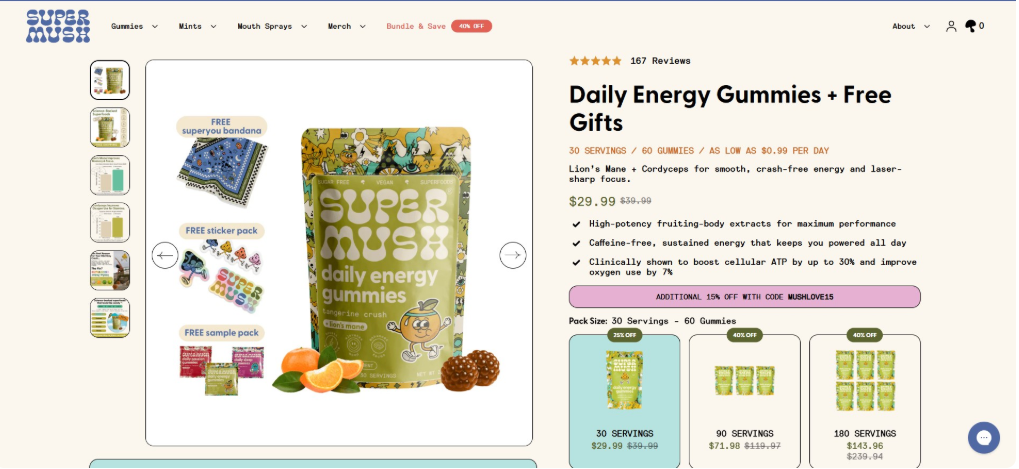
Task: Open the user account icon
Action: pyautogui.click(x=951, y=27)
